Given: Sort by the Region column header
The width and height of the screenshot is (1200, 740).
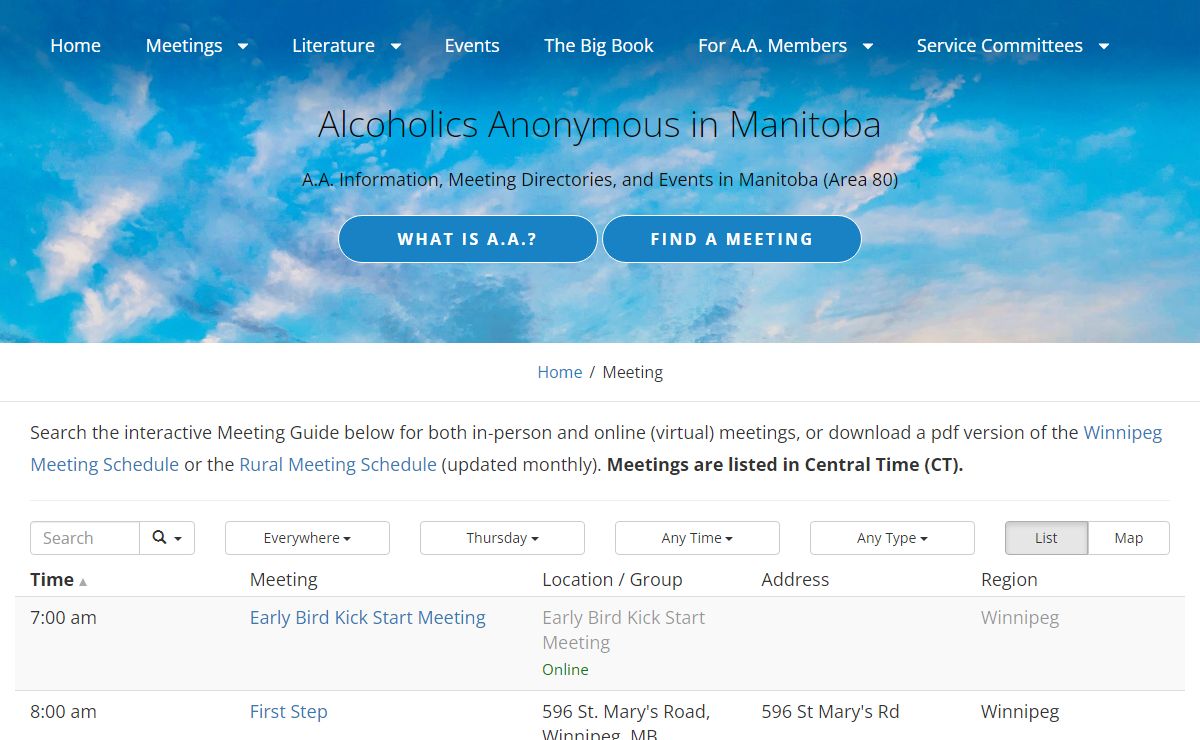Looking at the screenshot, I should [1009, 580].
